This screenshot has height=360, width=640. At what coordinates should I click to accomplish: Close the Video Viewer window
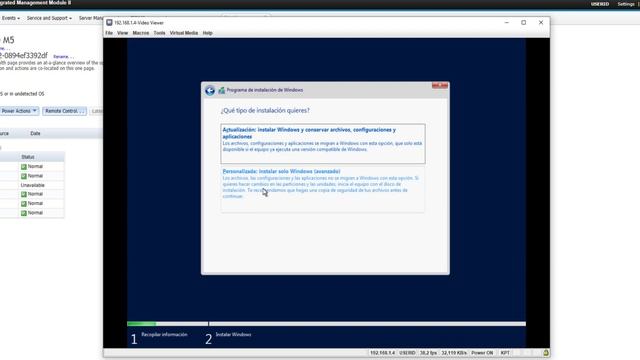coord(541,23)
